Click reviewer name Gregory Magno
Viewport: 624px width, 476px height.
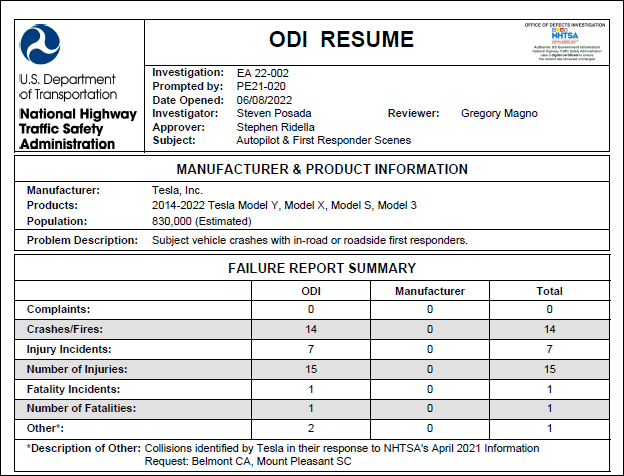[x=499, y=113]
